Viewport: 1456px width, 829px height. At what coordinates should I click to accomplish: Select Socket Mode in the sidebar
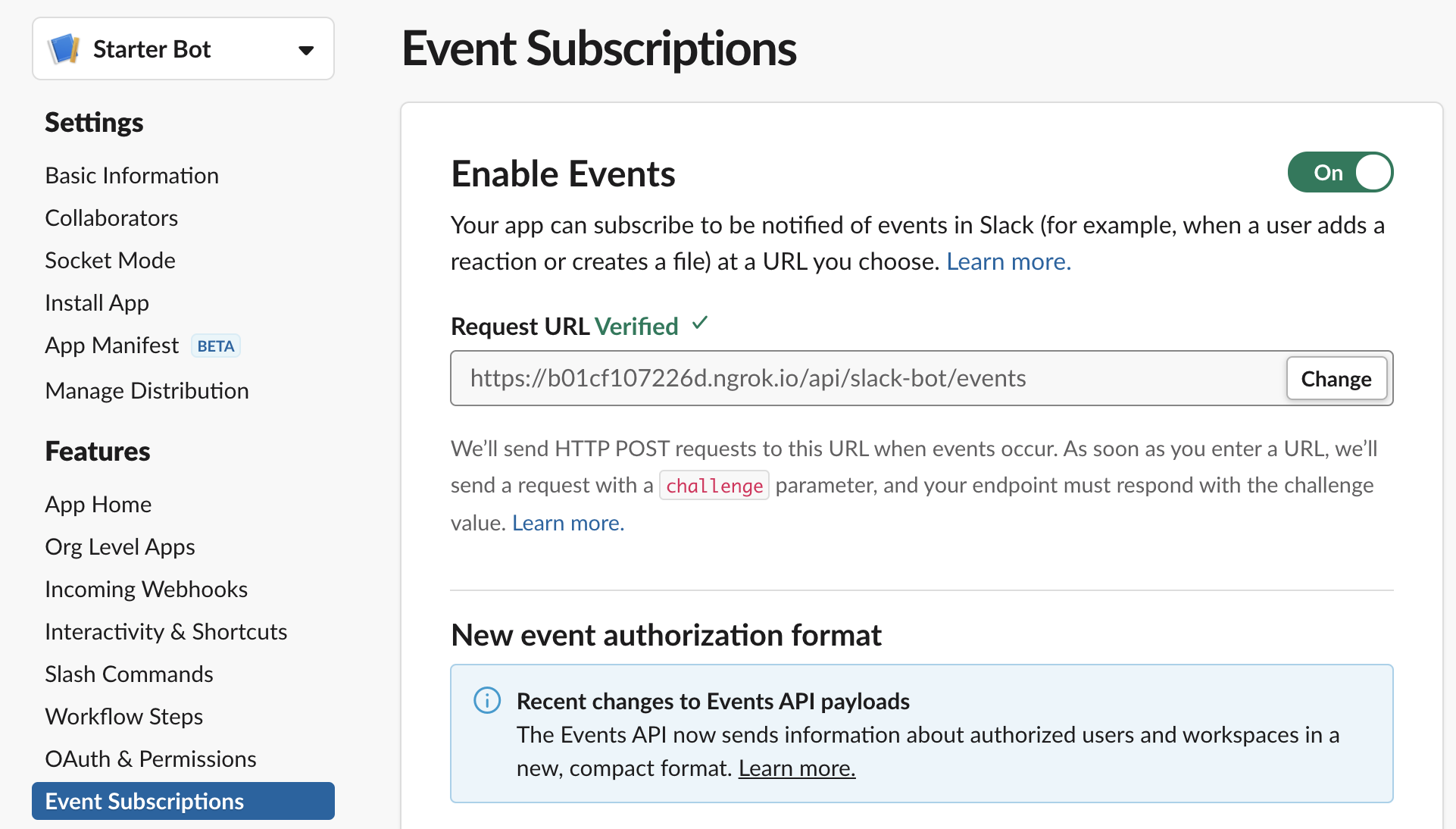[110, 261]
